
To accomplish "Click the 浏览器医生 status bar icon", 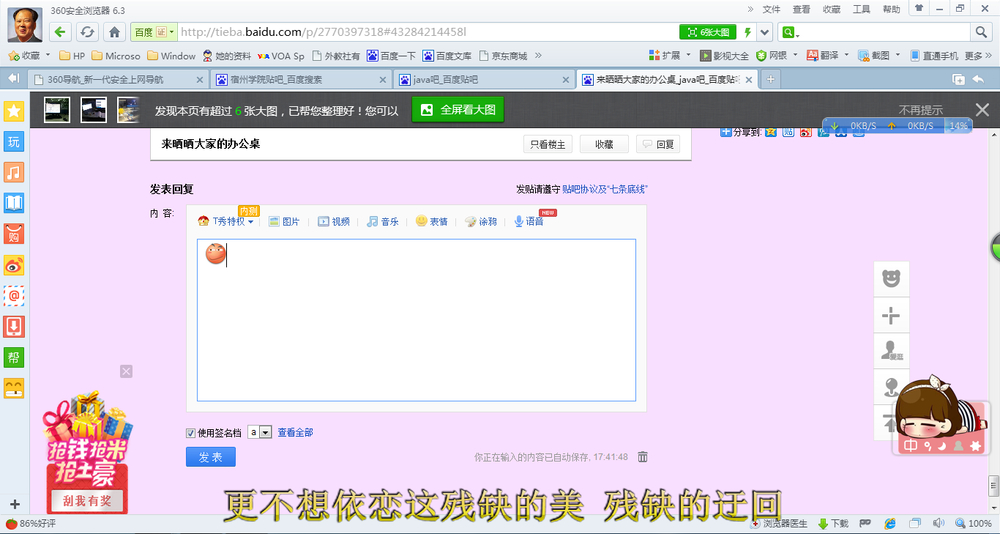I will point(779,523).
